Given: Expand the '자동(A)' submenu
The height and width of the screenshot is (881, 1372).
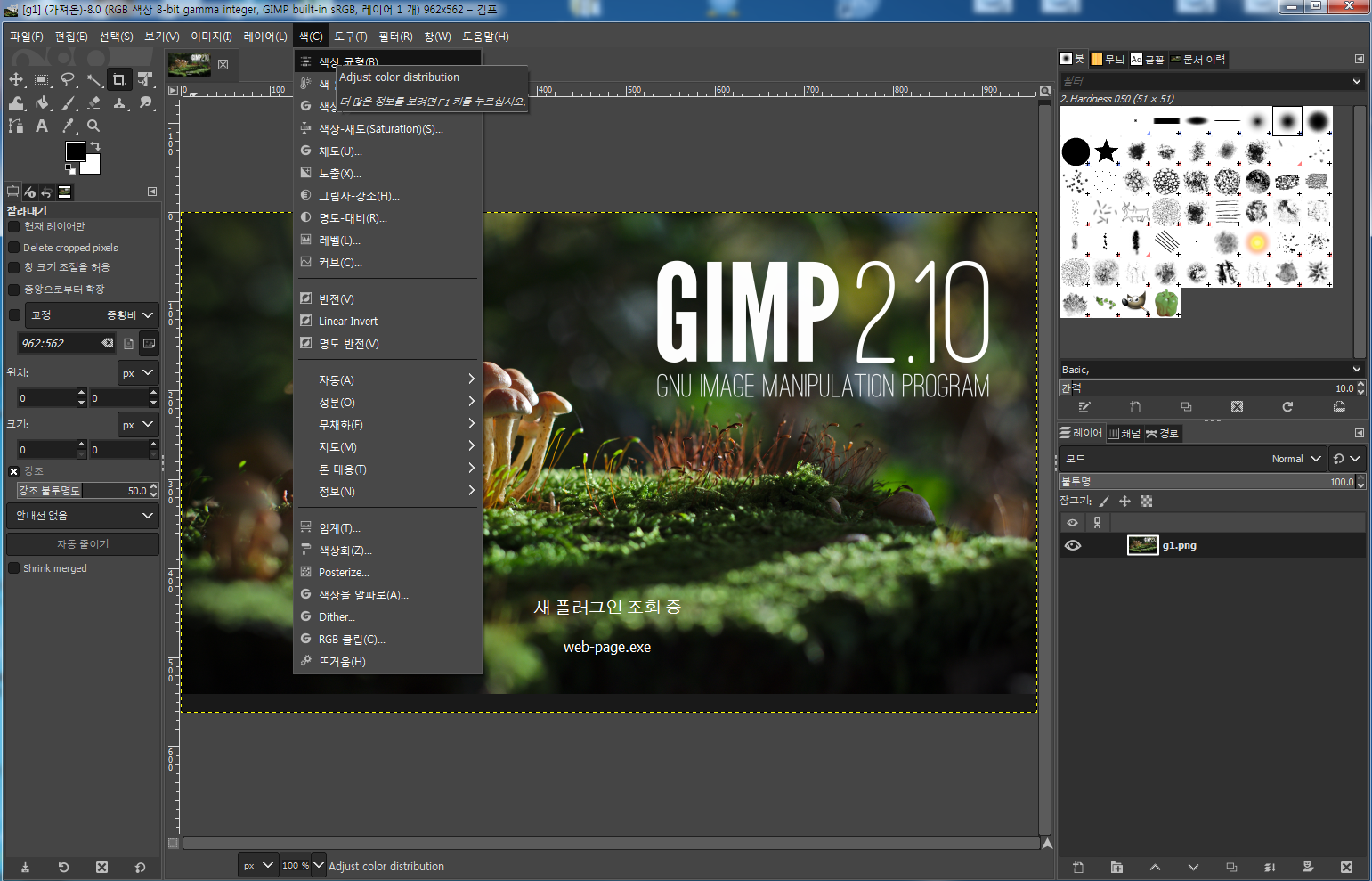Looking at the screenshot, I should pos(388,380).
